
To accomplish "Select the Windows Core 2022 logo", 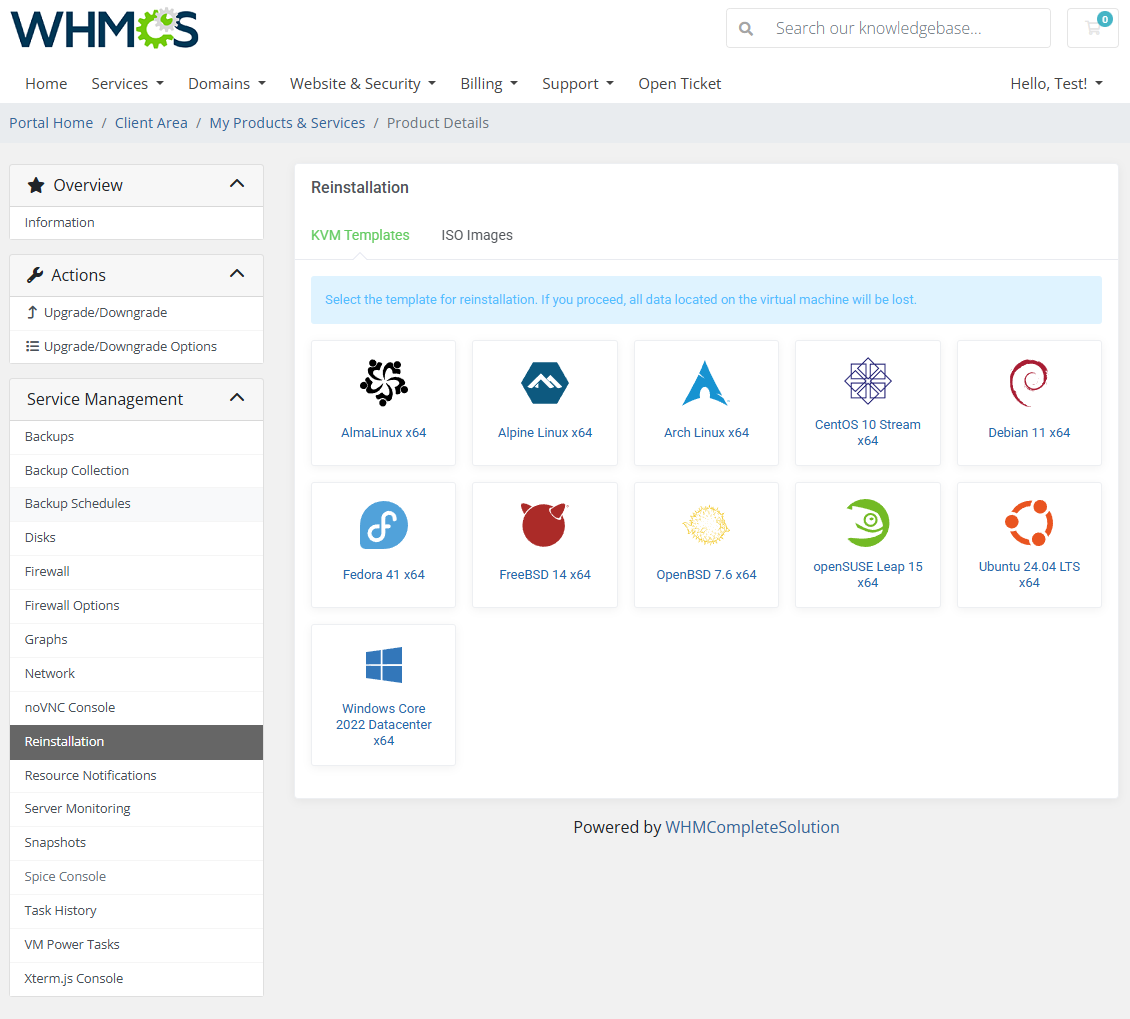I will 383,664.
